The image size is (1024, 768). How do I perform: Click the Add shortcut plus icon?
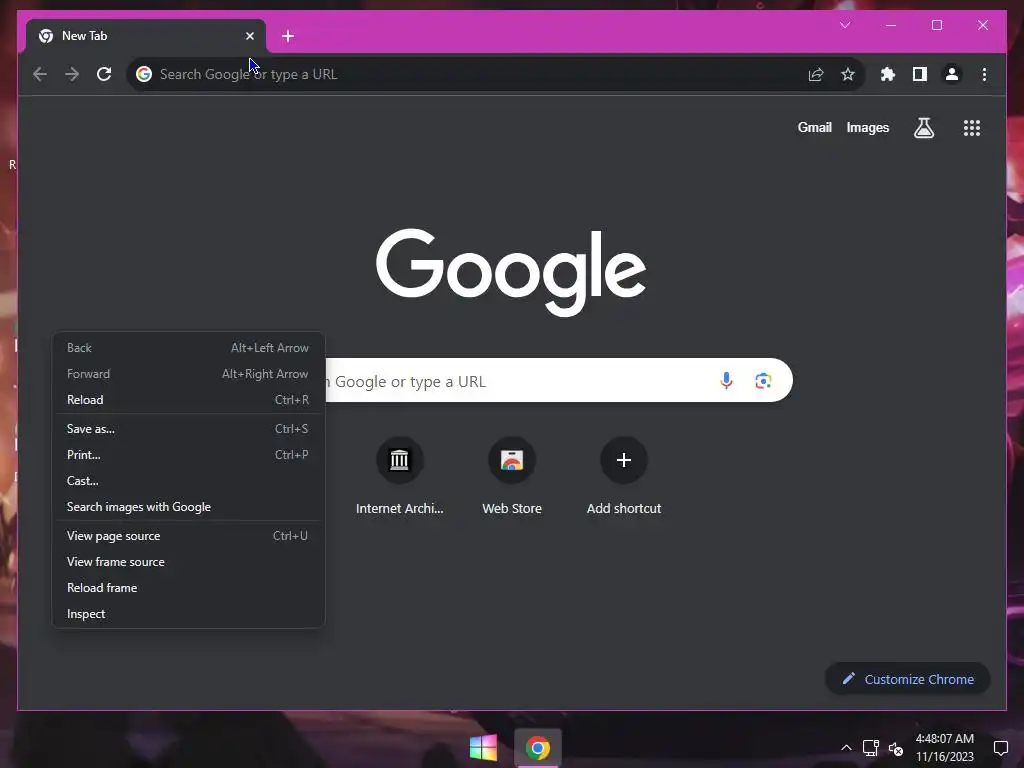(624, 460)
